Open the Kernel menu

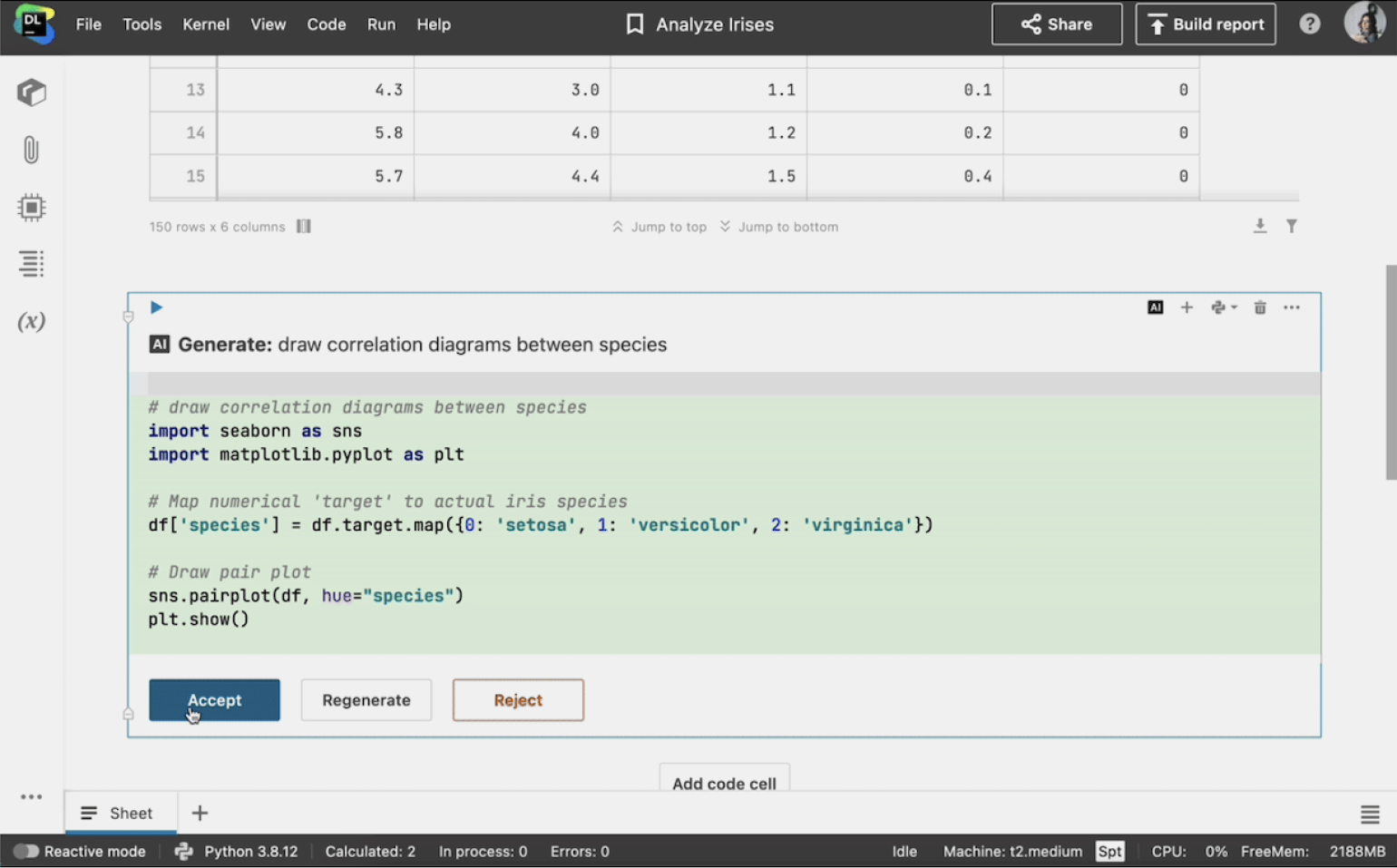(206, 24)
